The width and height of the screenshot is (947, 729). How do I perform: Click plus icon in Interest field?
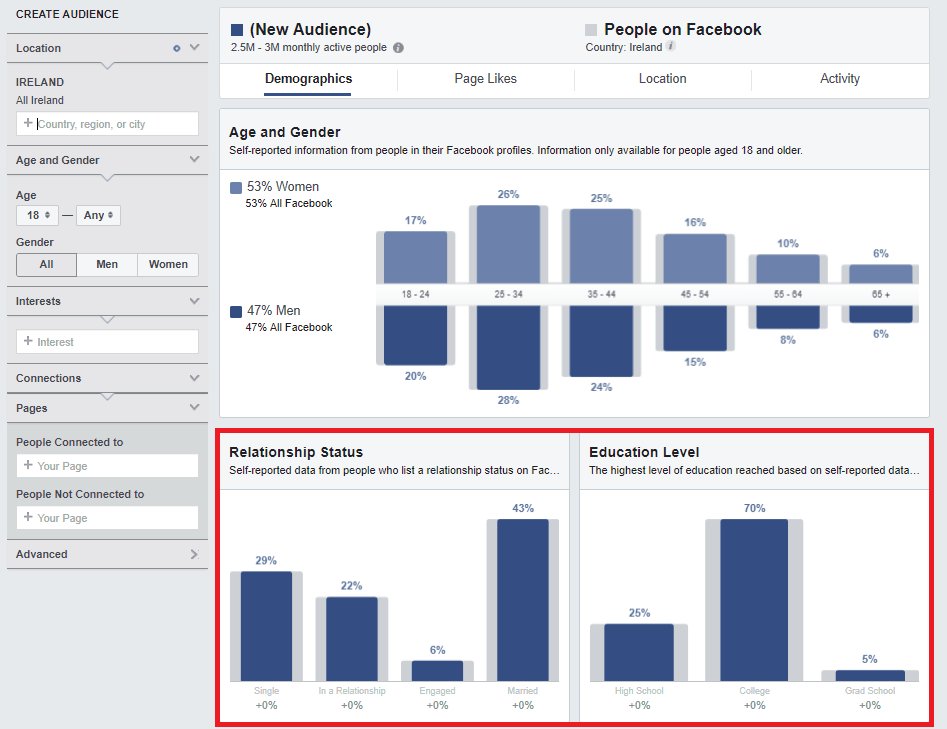coord(28,342)
